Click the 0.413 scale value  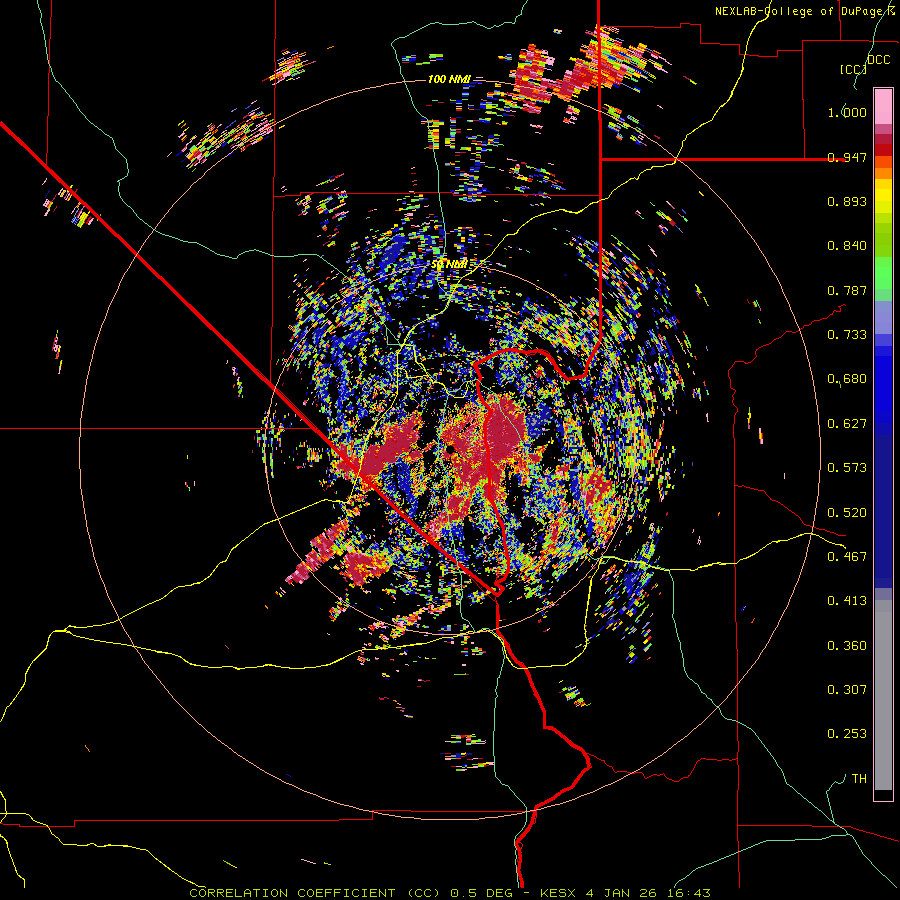847,601
